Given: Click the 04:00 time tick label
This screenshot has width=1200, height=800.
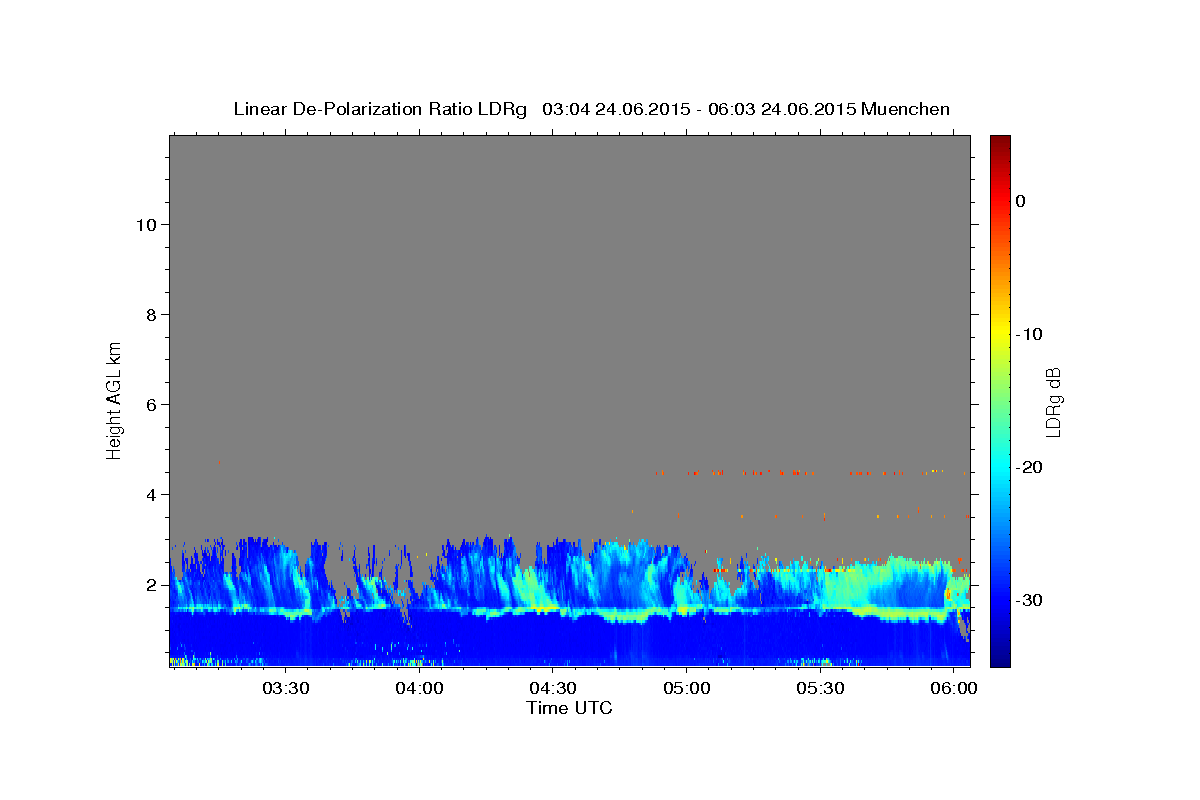Looking at the screenshot, I should (419, 689).
